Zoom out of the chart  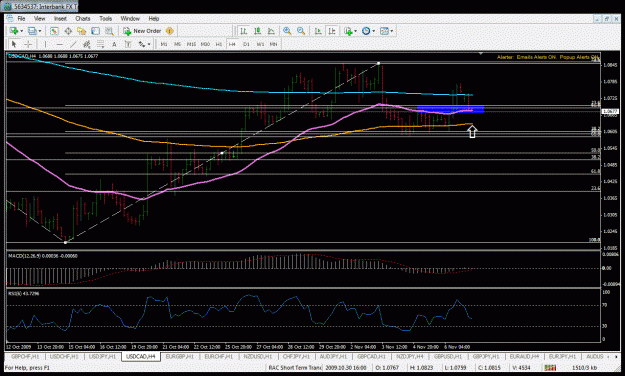tap(301, 31)
